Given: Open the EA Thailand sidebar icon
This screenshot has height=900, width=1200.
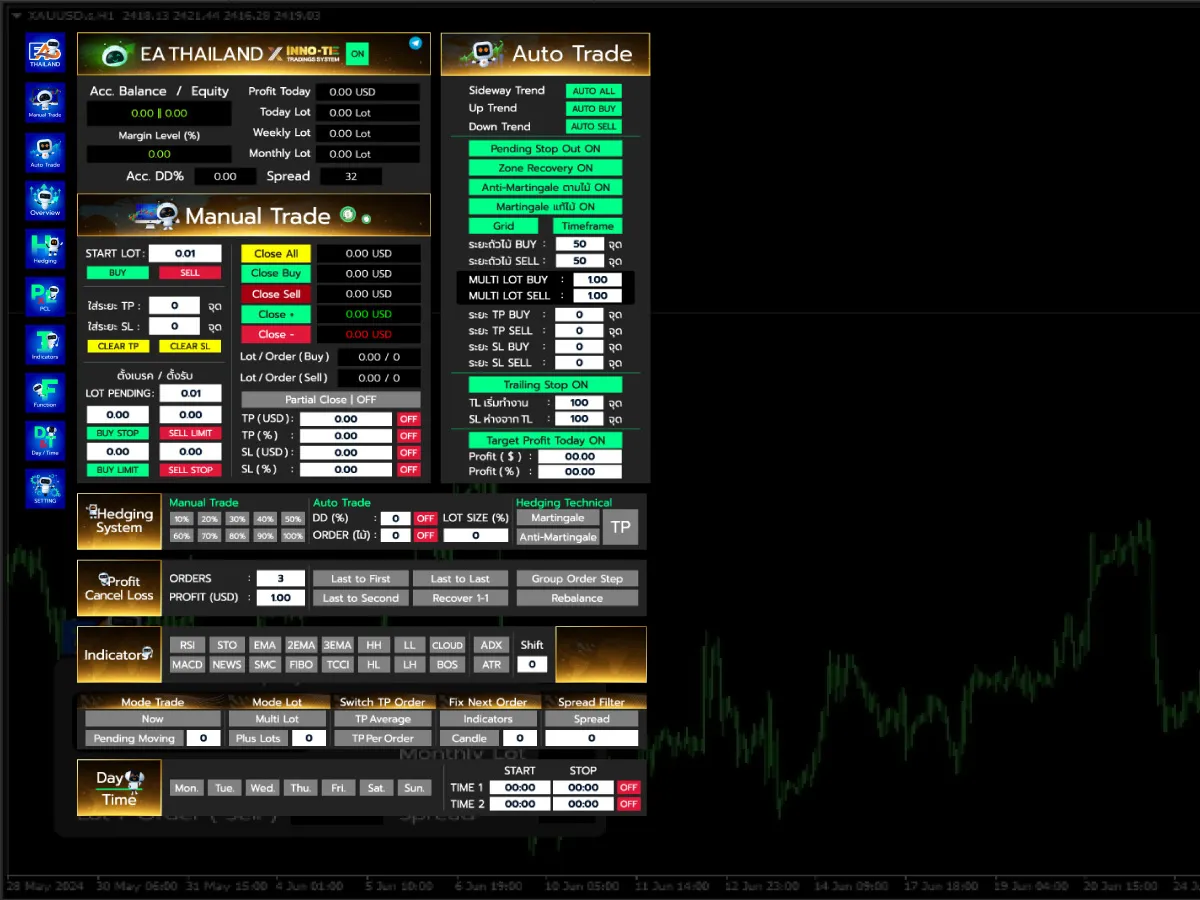Looking at the screenshot, I should [x=45, y=52].
